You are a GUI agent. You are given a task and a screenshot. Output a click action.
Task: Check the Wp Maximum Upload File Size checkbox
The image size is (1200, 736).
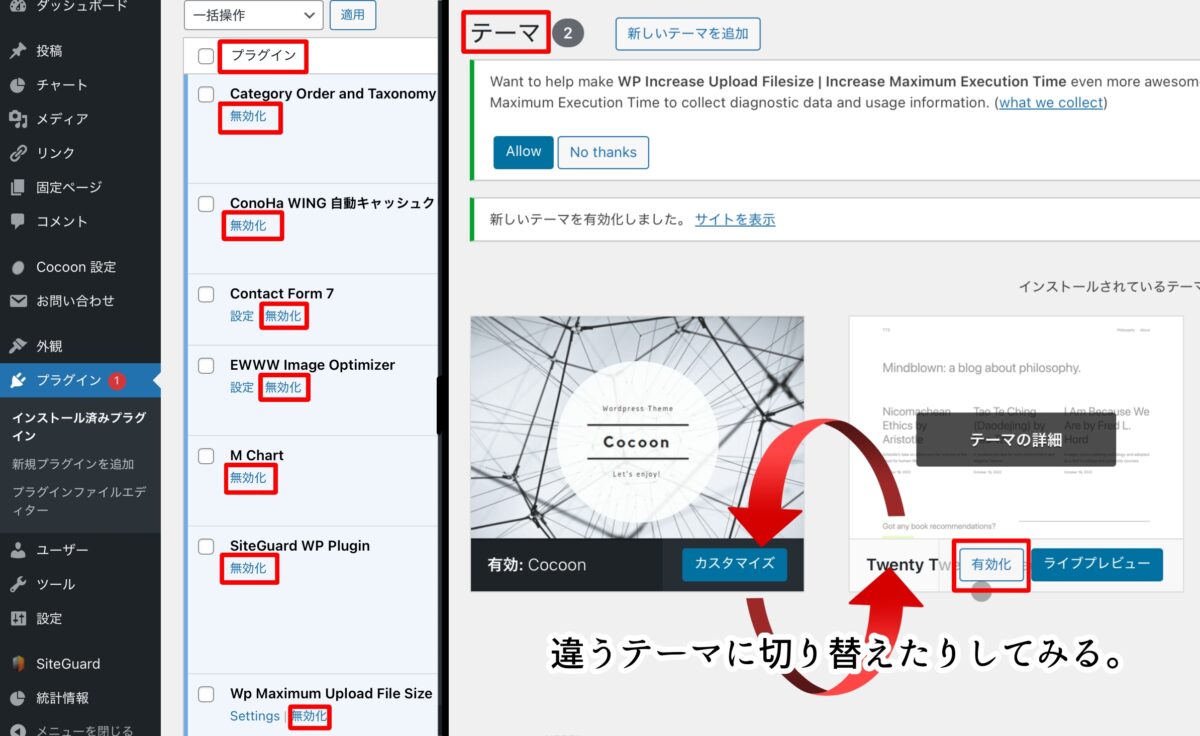(x=206, y=694)
